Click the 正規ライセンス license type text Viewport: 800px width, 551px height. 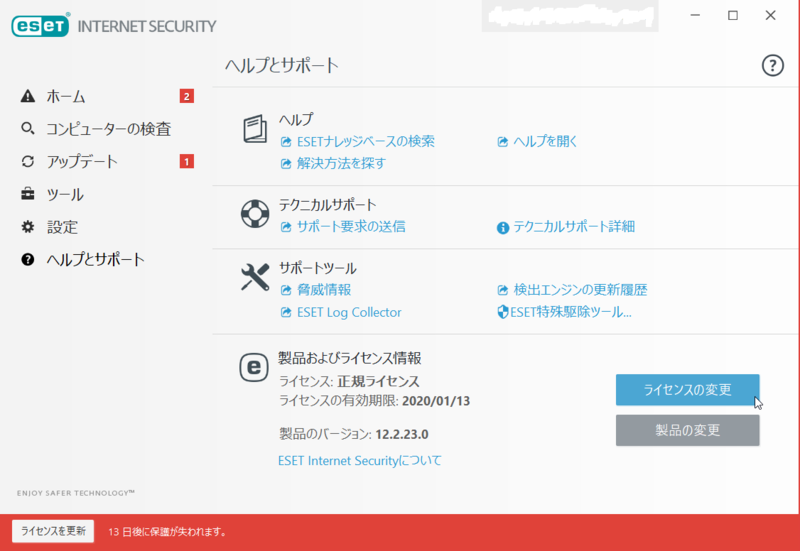click(378, 382)
